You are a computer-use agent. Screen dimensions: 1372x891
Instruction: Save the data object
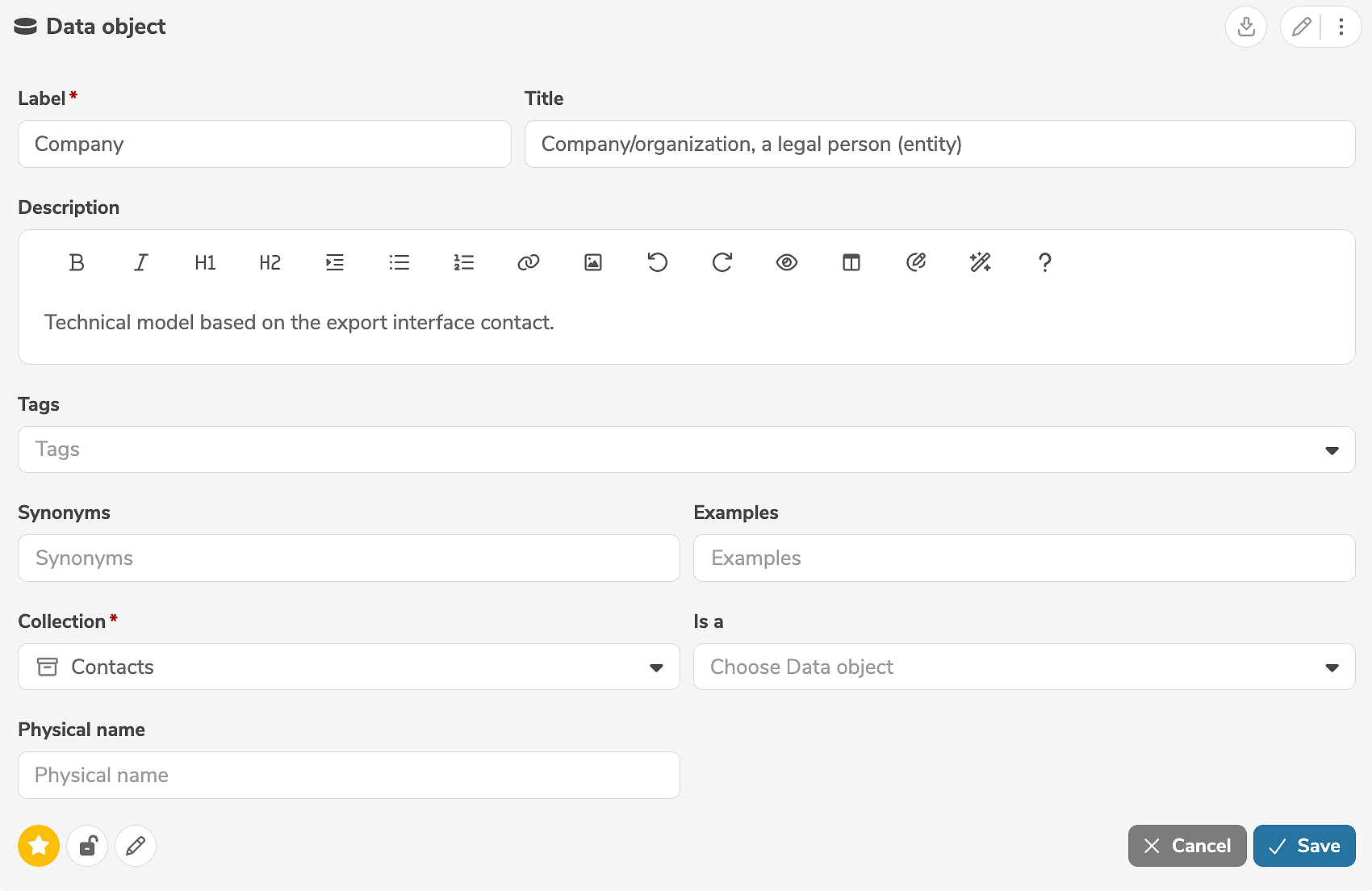[x=1304, y=846]
